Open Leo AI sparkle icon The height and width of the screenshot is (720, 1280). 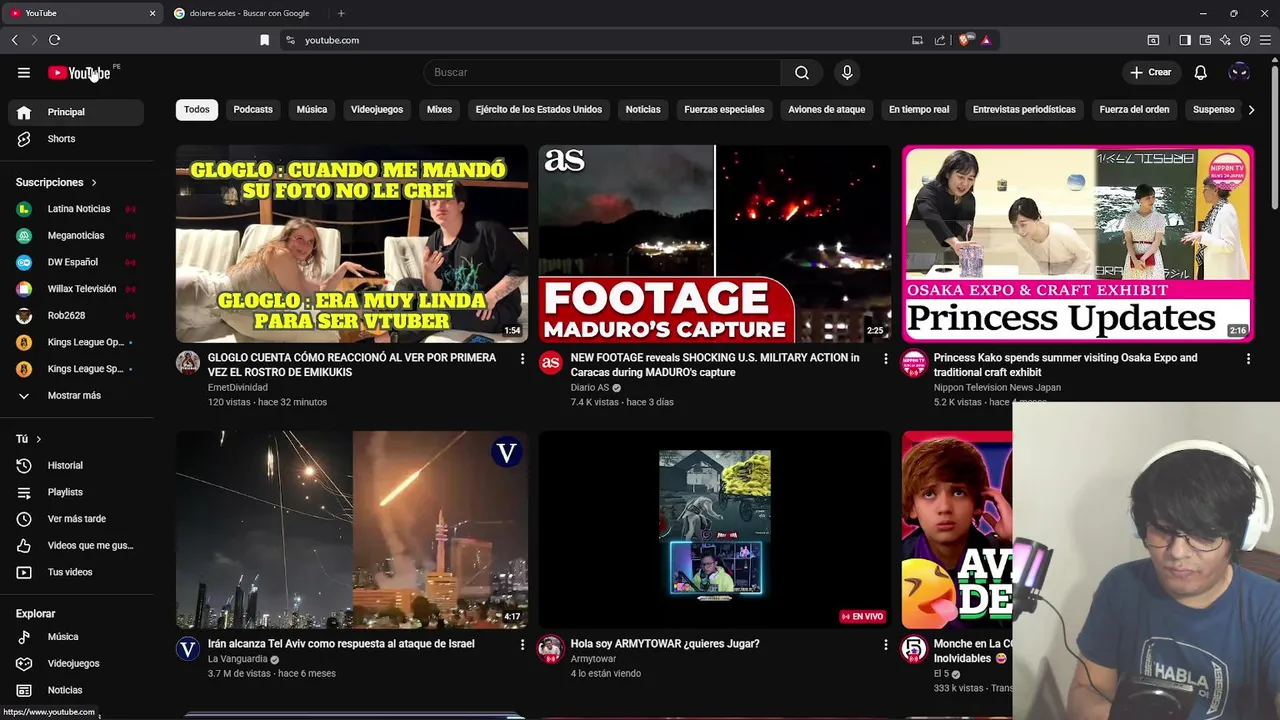(1225, 40)
